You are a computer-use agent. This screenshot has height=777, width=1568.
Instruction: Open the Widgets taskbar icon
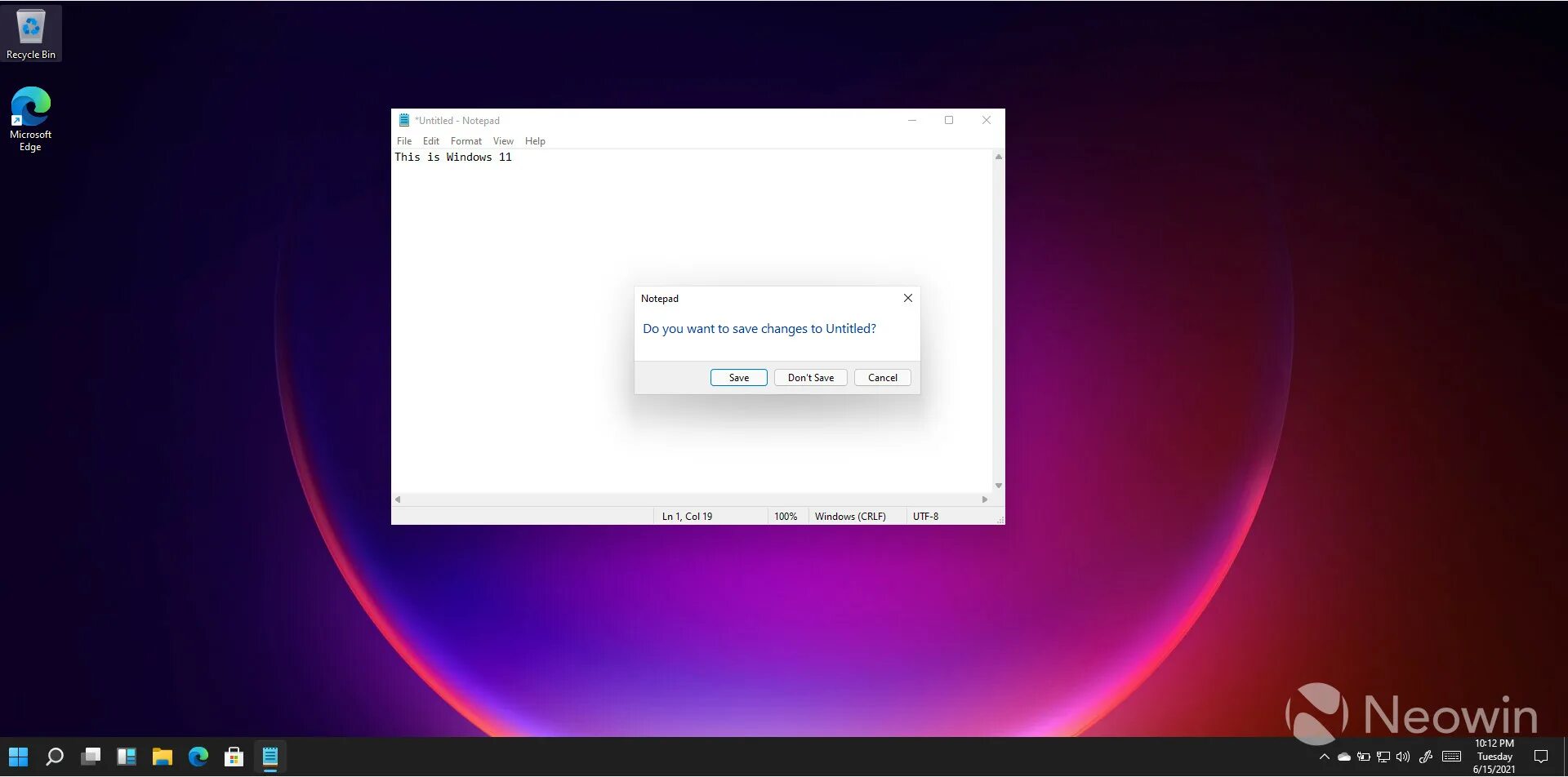pyautogui.click(x=127, y=757)
